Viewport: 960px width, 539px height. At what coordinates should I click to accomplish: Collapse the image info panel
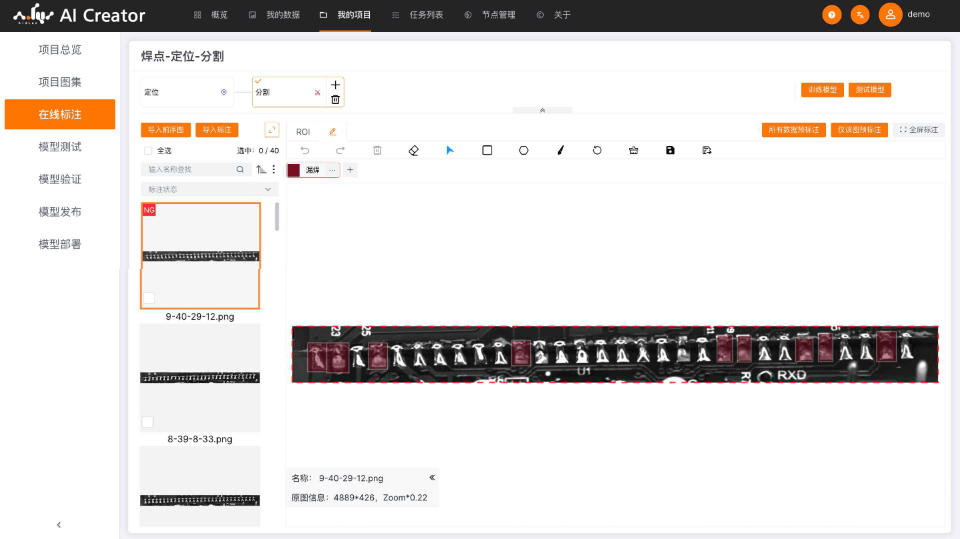pos(432,478)
